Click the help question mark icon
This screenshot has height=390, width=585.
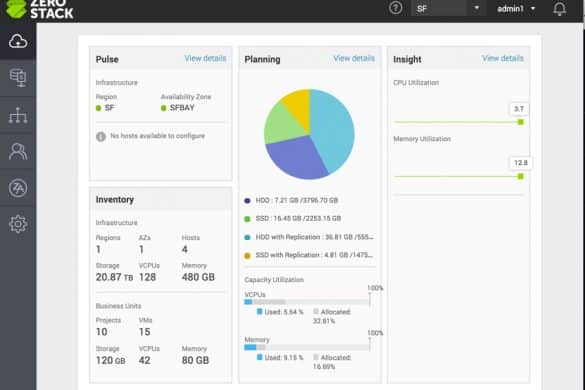[395, 8]
